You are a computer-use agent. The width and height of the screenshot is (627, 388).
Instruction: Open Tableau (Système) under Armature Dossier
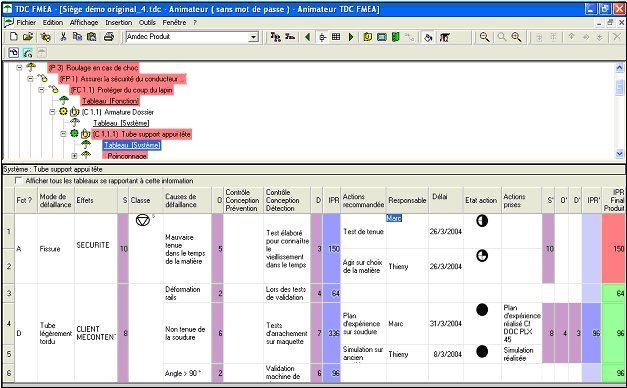tap(121, 123)
